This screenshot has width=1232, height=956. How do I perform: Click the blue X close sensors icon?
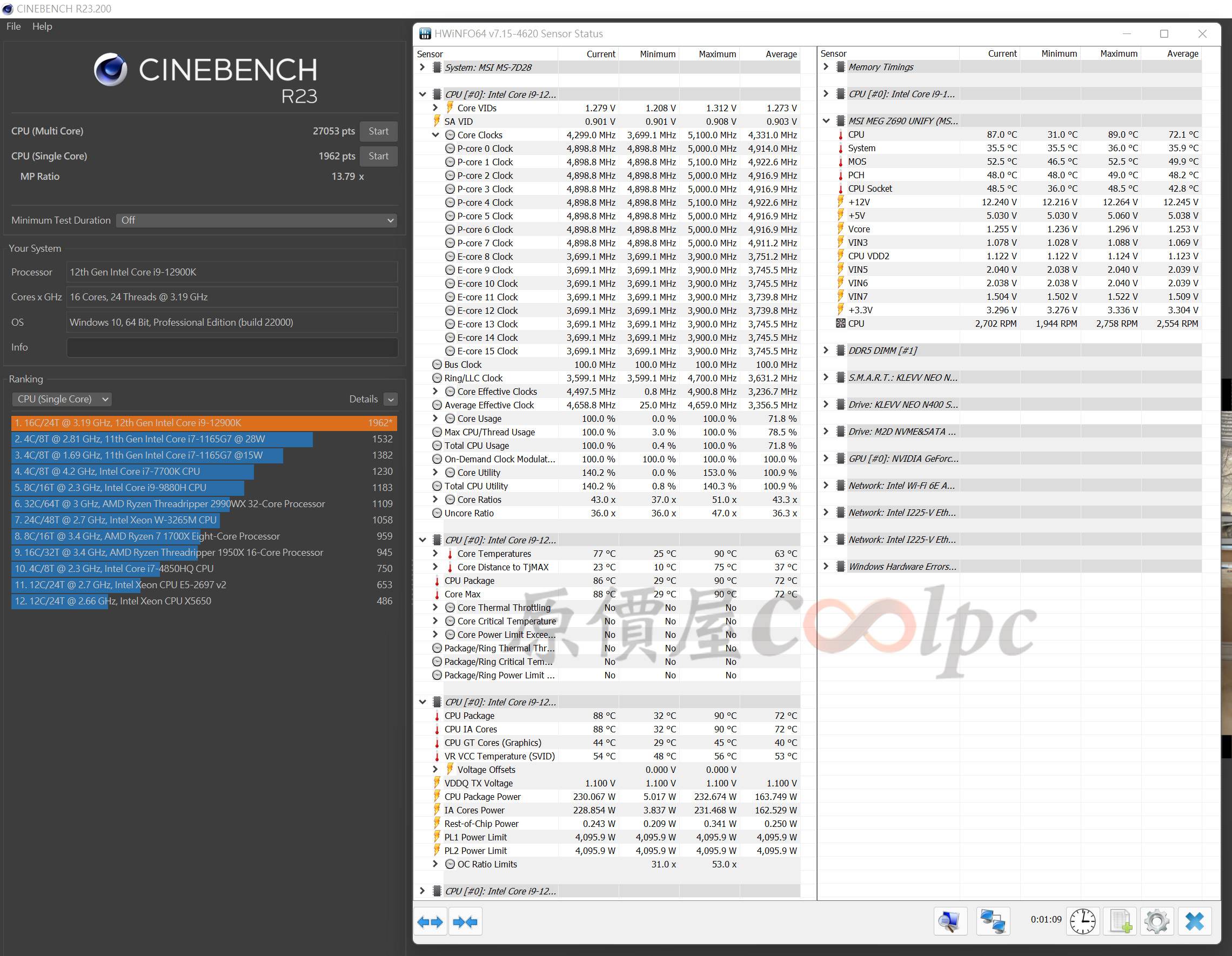pyautogui.click(x=1195, y=921)
